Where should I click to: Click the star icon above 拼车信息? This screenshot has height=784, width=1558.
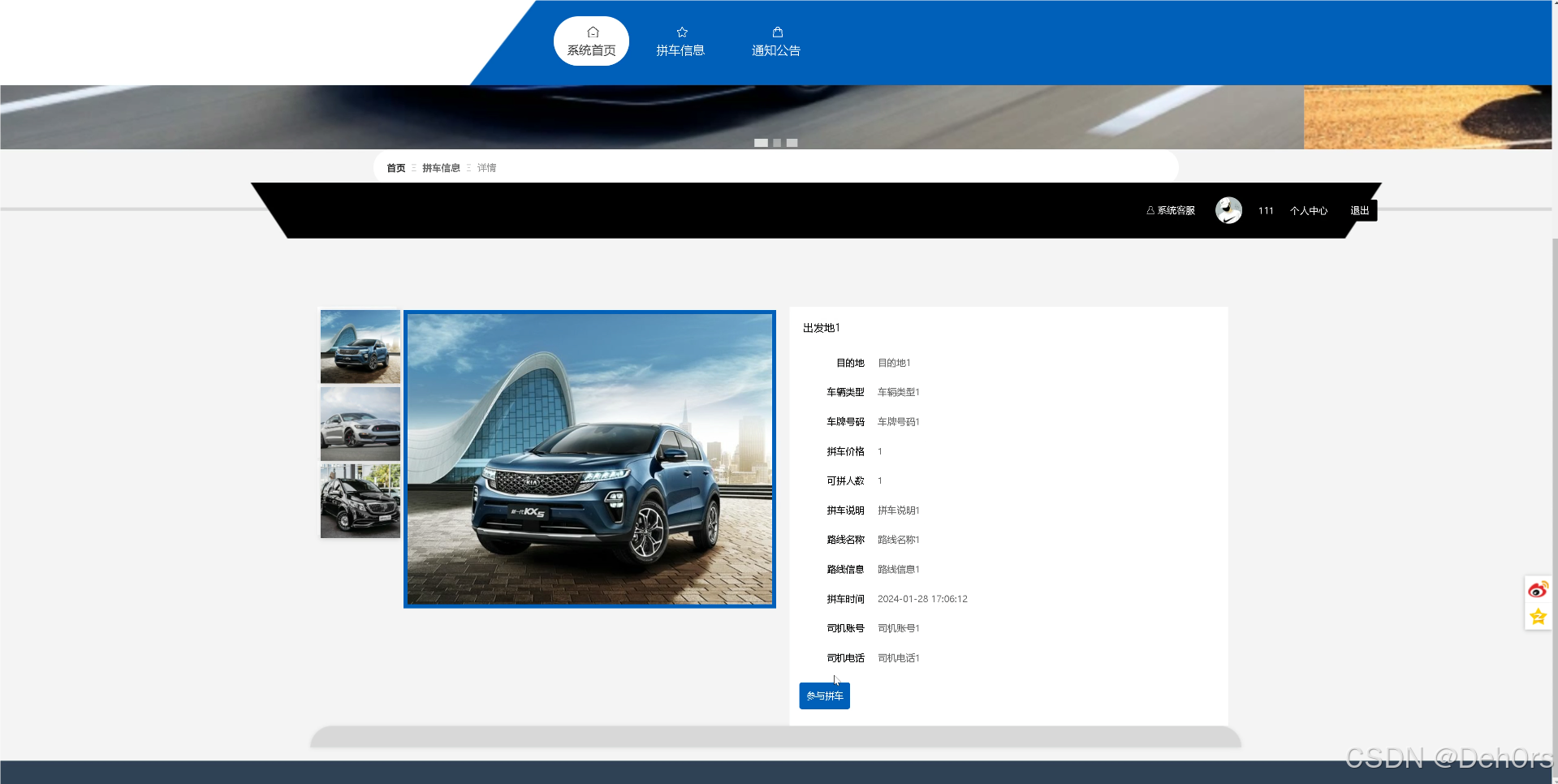pyautogui.click(x=682, y=32)
